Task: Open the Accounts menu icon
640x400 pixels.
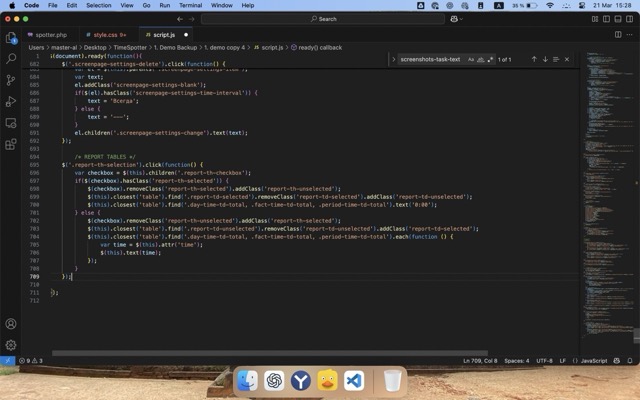Action: pos(11,324)
